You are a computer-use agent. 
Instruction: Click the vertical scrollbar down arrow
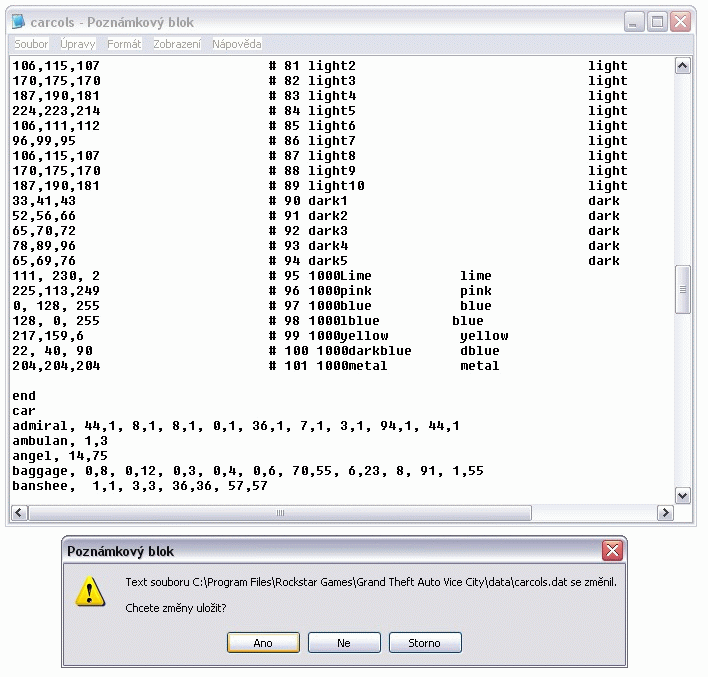tap(683, 495)
